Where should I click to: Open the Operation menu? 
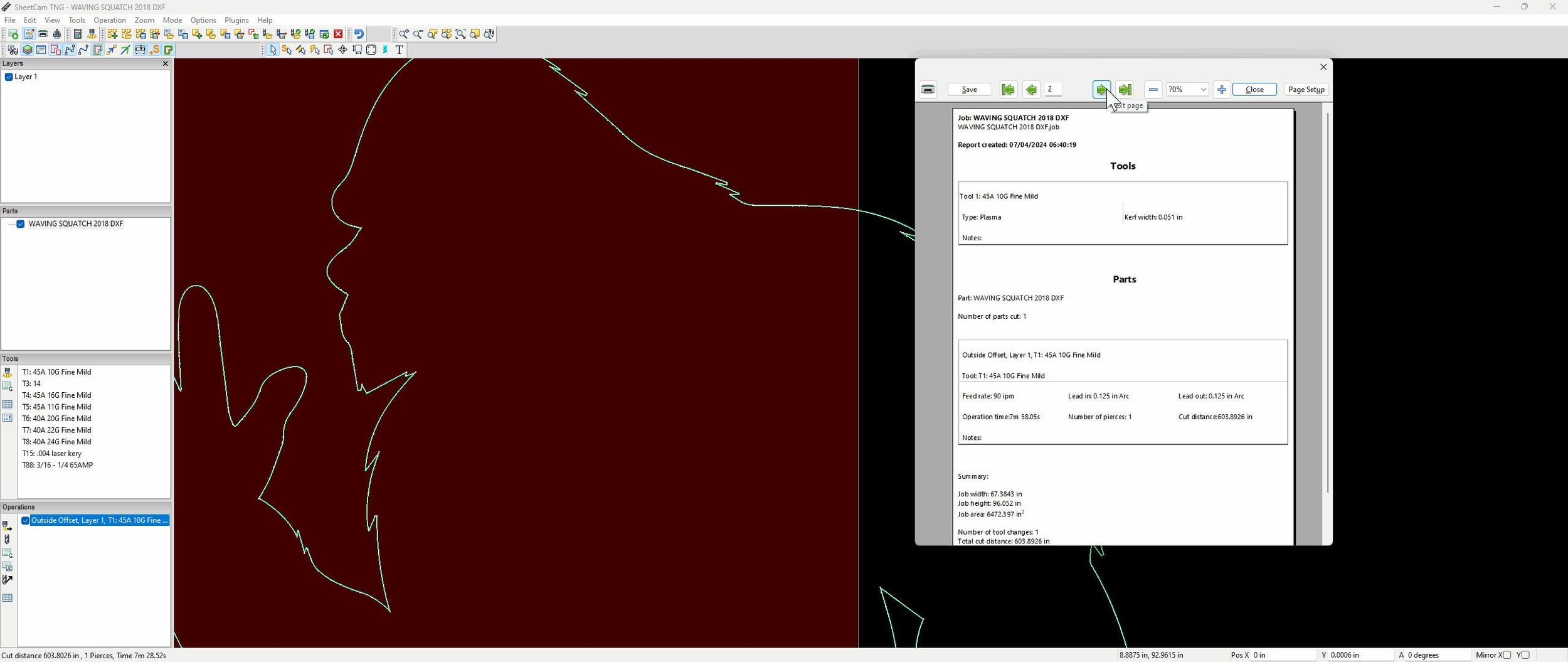pyautogui.click(x=110, y=20)
